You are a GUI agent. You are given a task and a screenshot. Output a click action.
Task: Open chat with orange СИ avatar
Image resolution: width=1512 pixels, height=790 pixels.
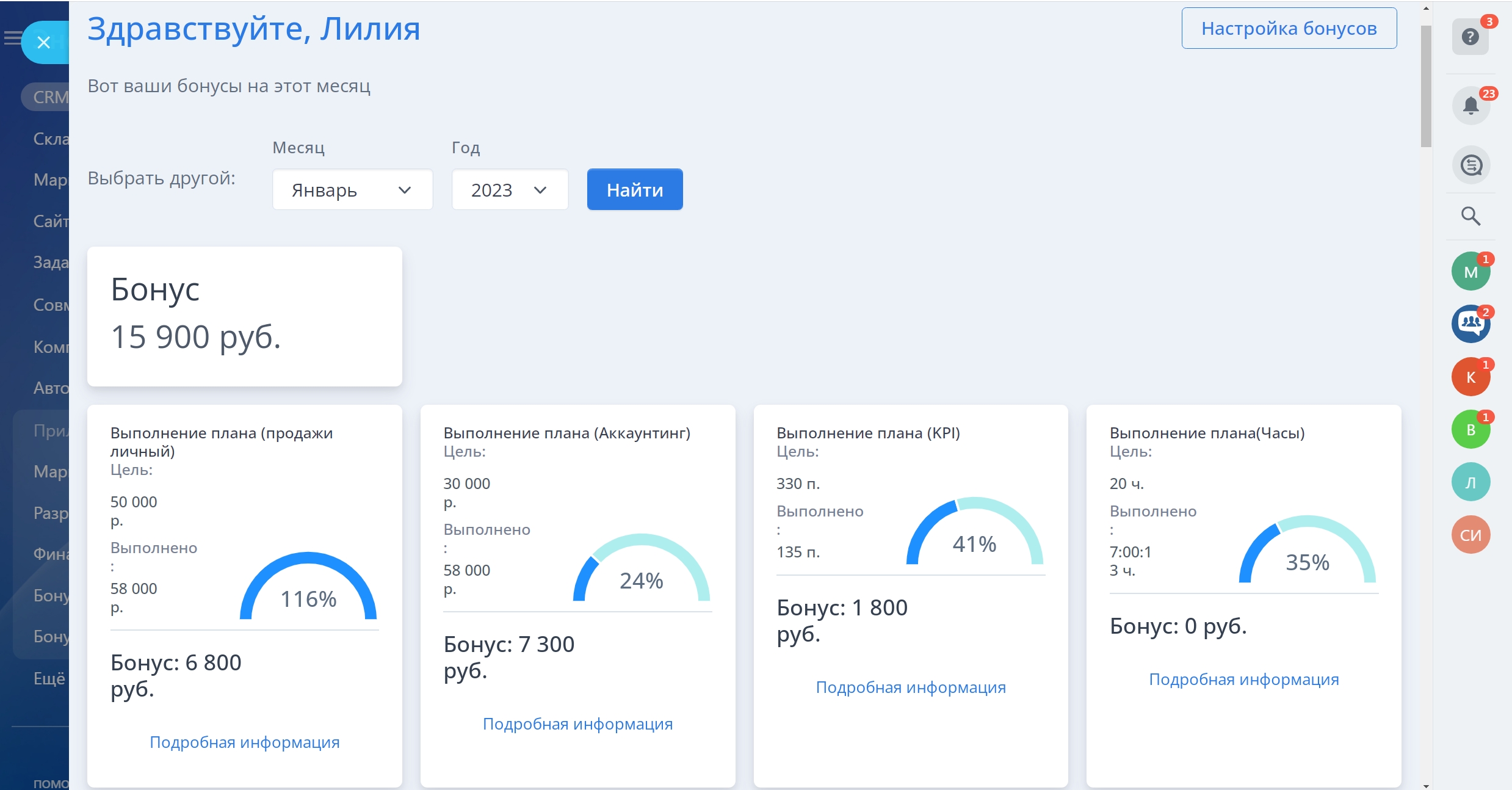(1470, 535)
